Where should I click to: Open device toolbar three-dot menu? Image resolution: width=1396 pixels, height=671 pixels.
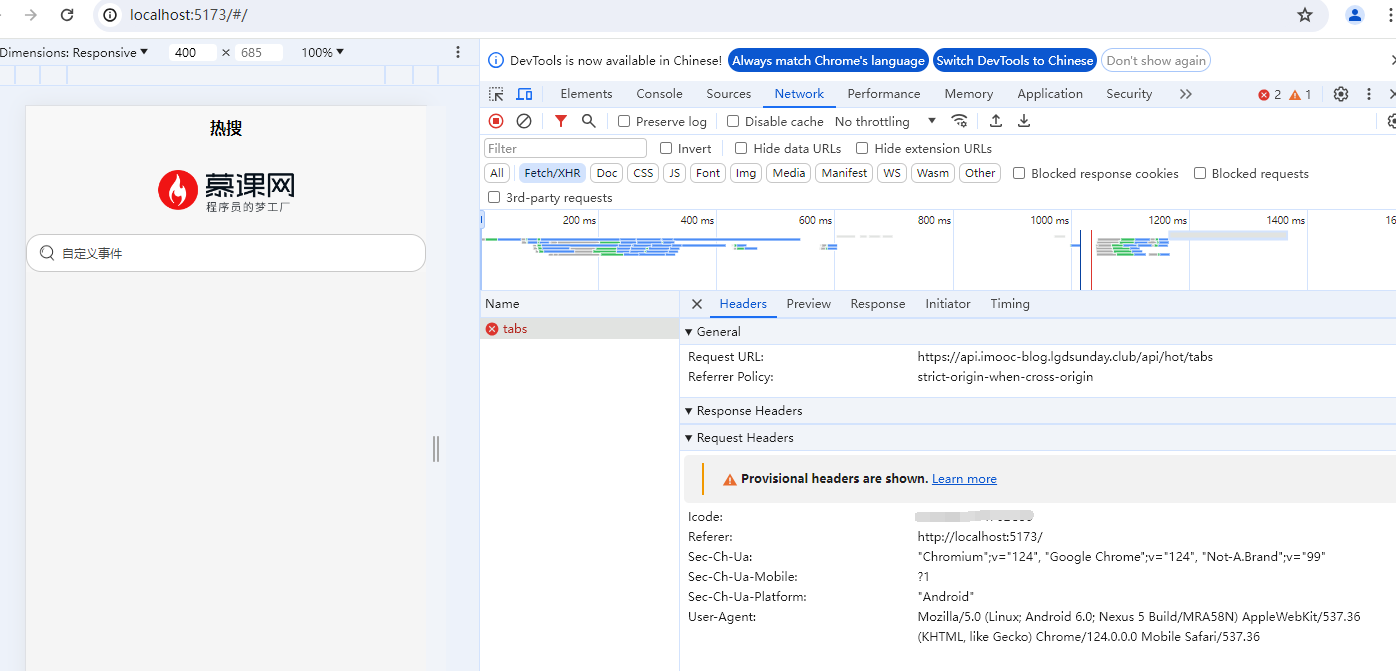click(458, 52)
